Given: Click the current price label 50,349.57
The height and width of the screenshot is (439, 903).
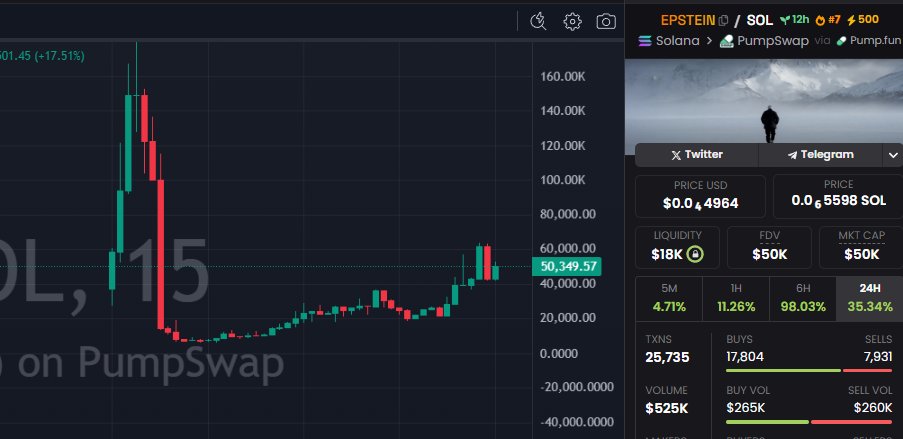Looking at the screenshot, I should pyautogui.click(x=567, y=266).
